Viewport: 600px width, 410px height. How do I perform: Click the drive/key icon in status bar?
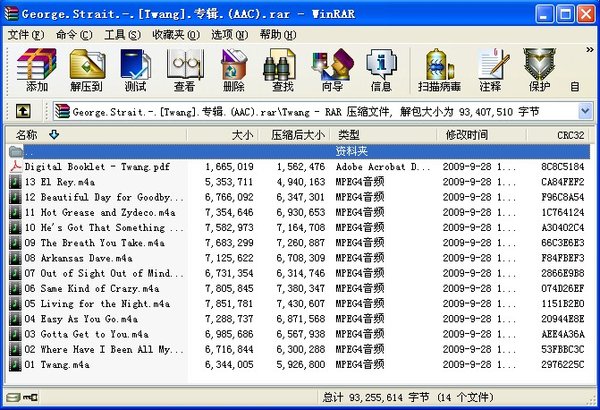(22, 397)
